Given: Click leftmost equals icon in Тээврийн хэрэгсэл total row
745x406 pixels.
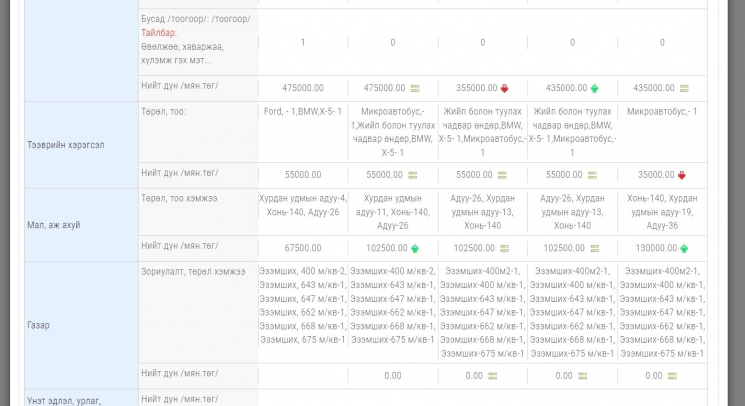Looking at the screenshot, I should tap(414, 175).
